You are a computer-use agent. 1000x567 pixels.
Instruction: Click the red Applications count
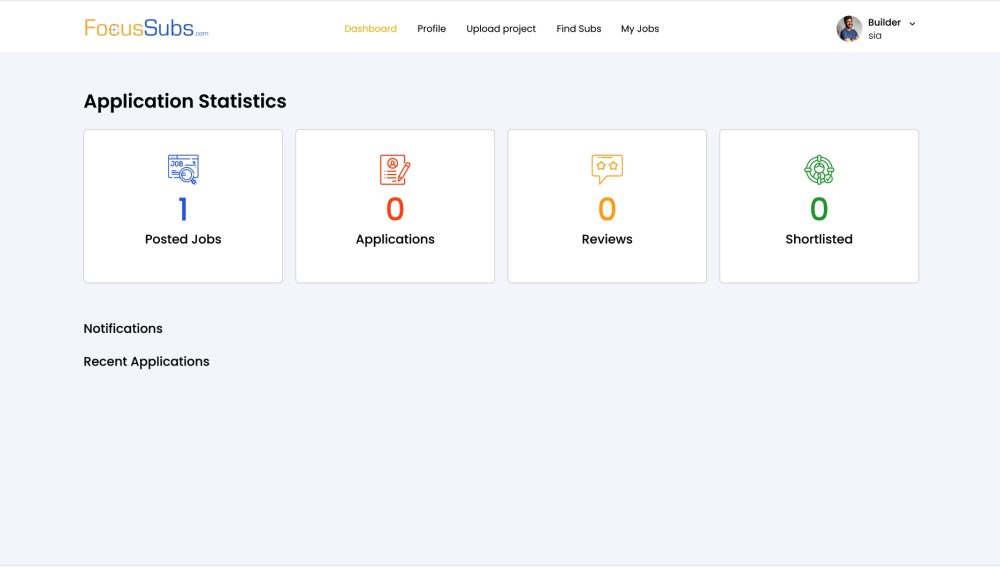click(x=395, y=209)
